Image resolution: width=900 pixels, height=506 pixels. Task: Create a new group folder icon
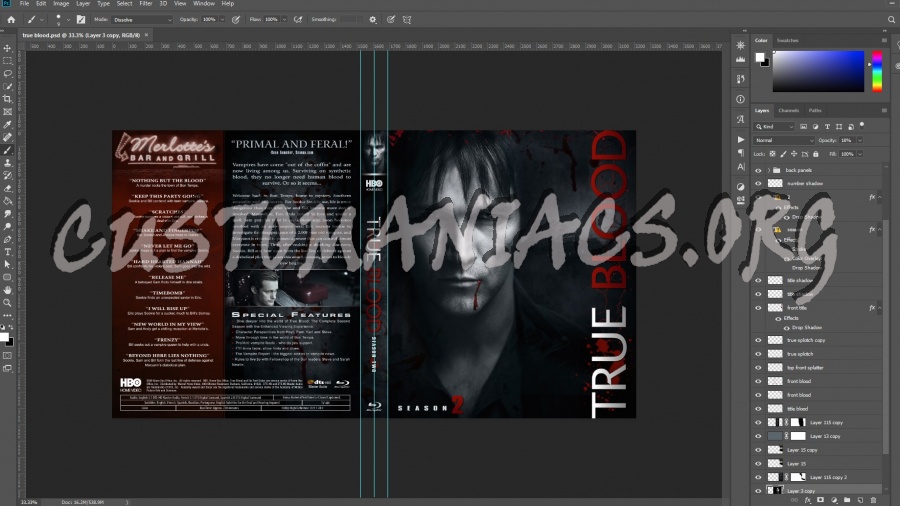[847, 500]
